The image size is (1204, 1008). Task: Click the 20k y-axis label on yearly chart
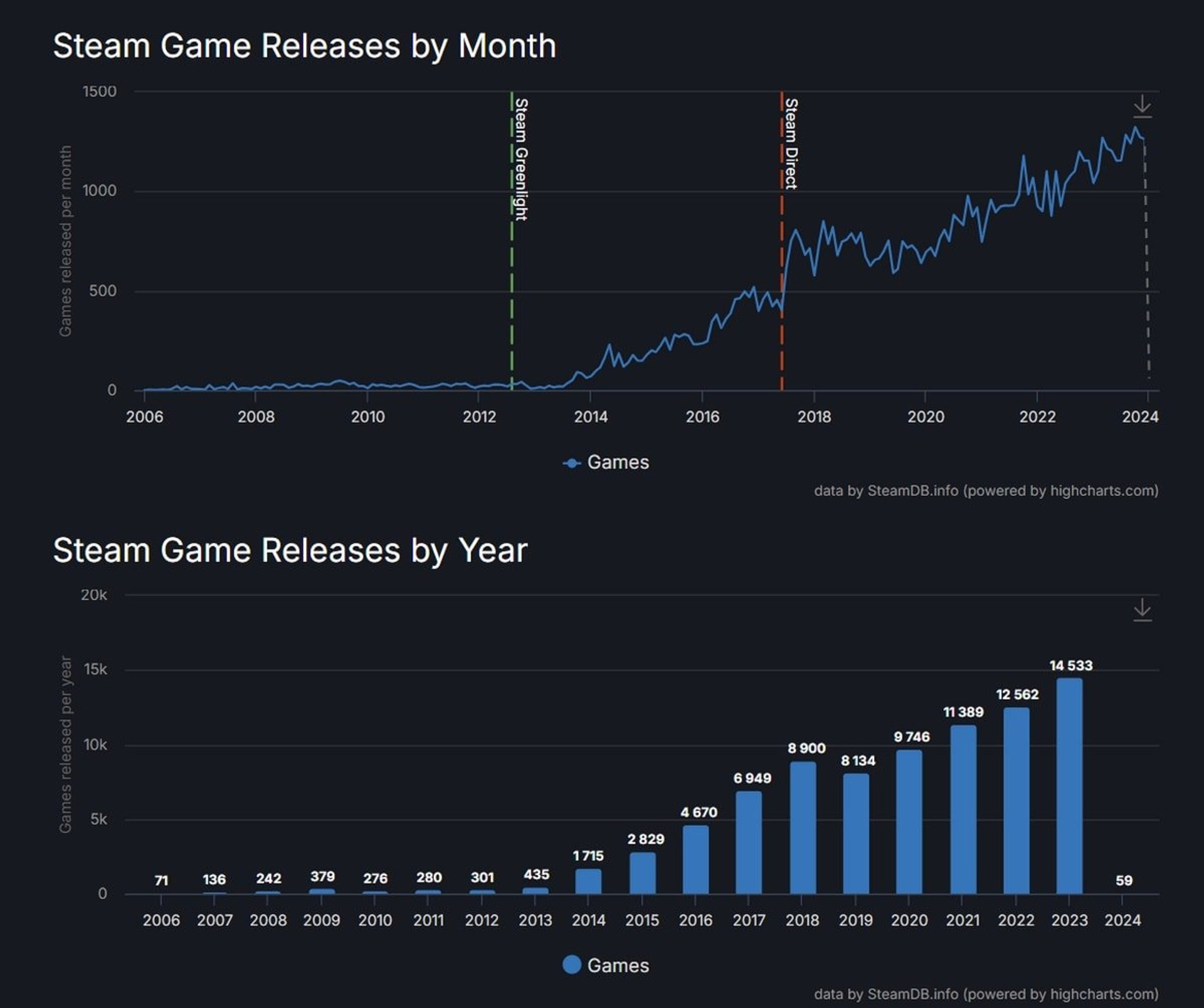(x=94, y=595)
